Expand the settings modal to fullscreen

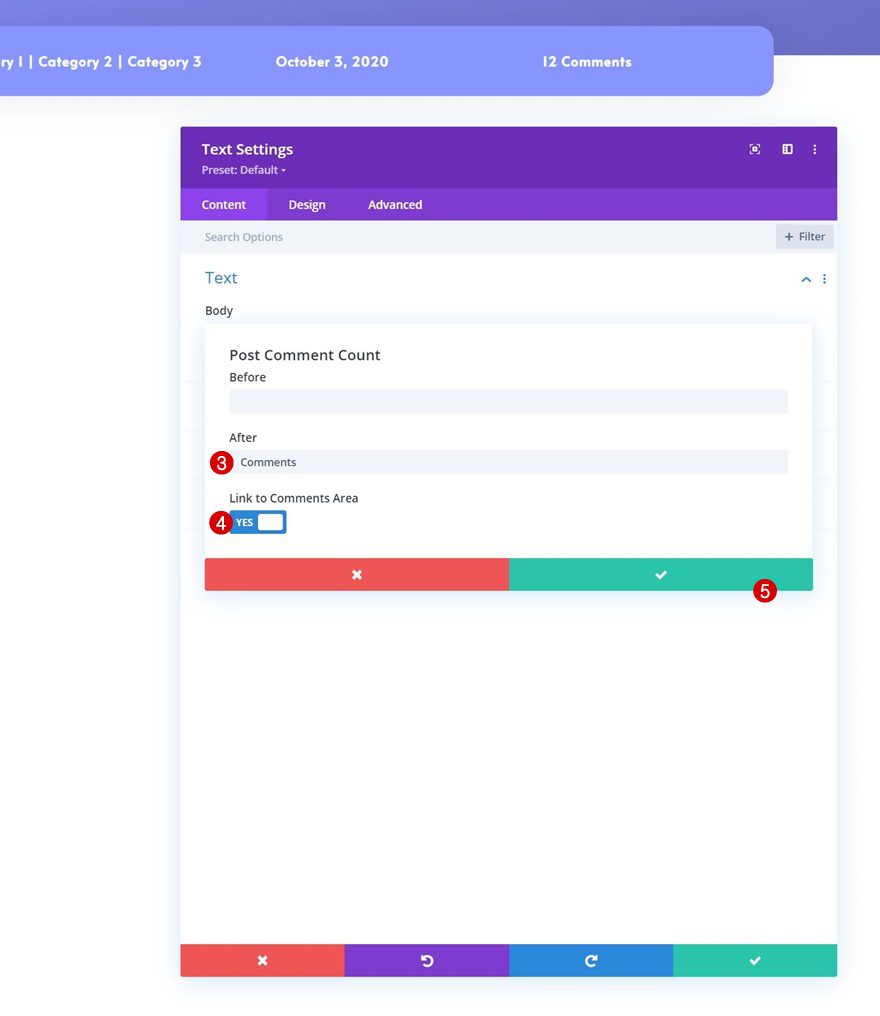coord(755,148)
